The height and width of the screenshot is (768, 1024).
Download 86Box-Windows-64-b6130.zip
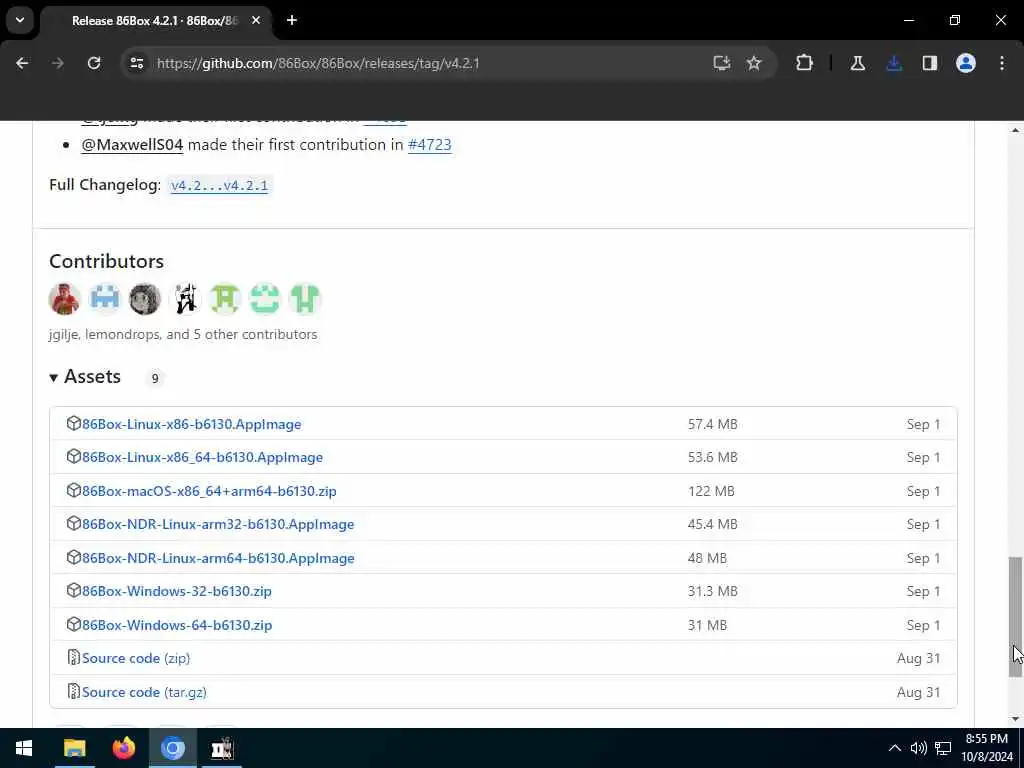177,625
